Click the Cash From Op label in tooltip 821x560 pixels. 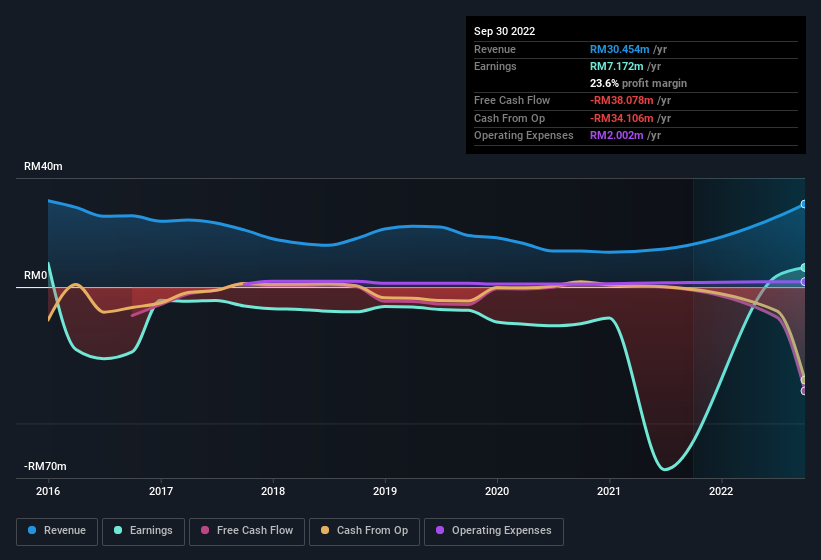click(509, 118)
